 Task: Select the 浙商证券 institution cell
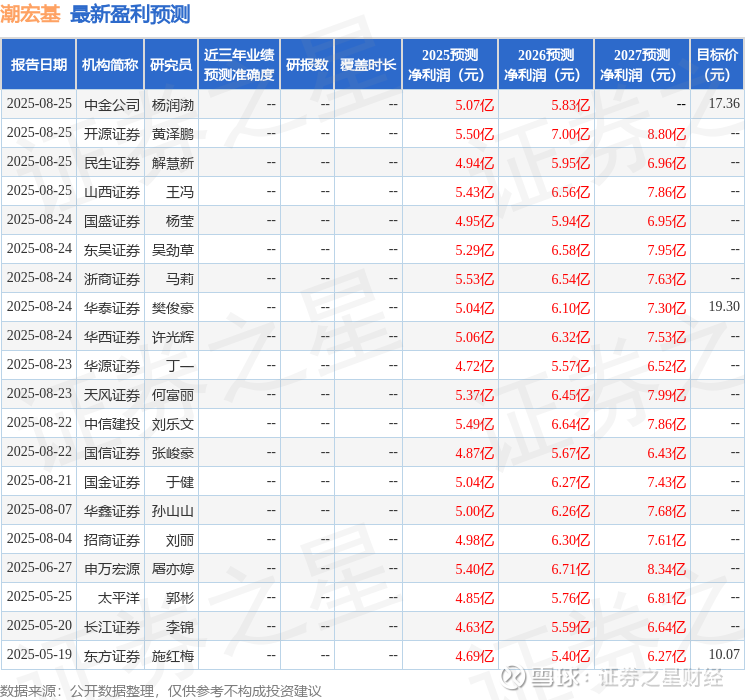click(x=112, y=279)
